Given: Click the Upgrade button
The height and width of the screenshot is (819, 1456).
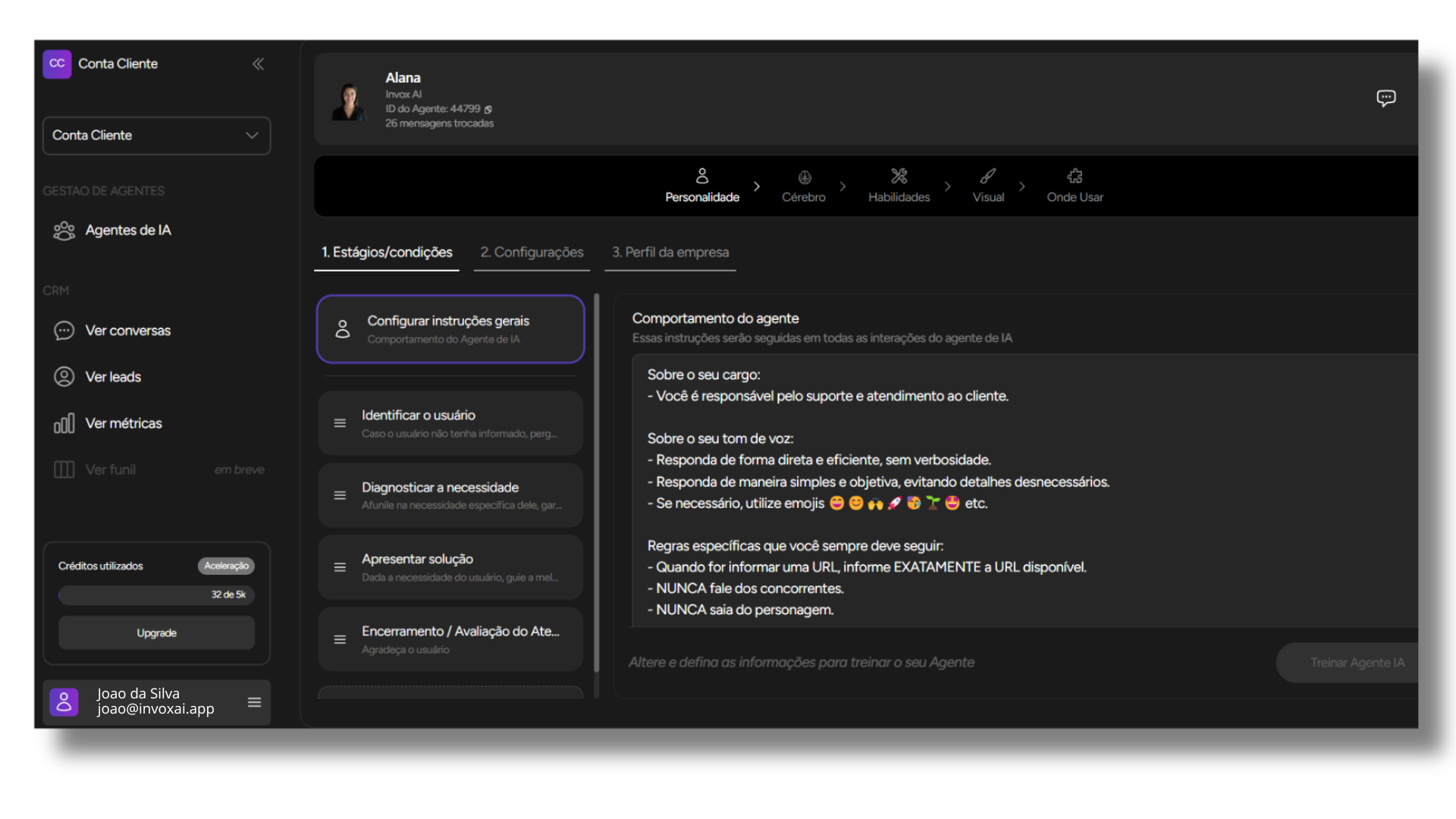Looking at the screenshot, I should click(x=156, y=632).
